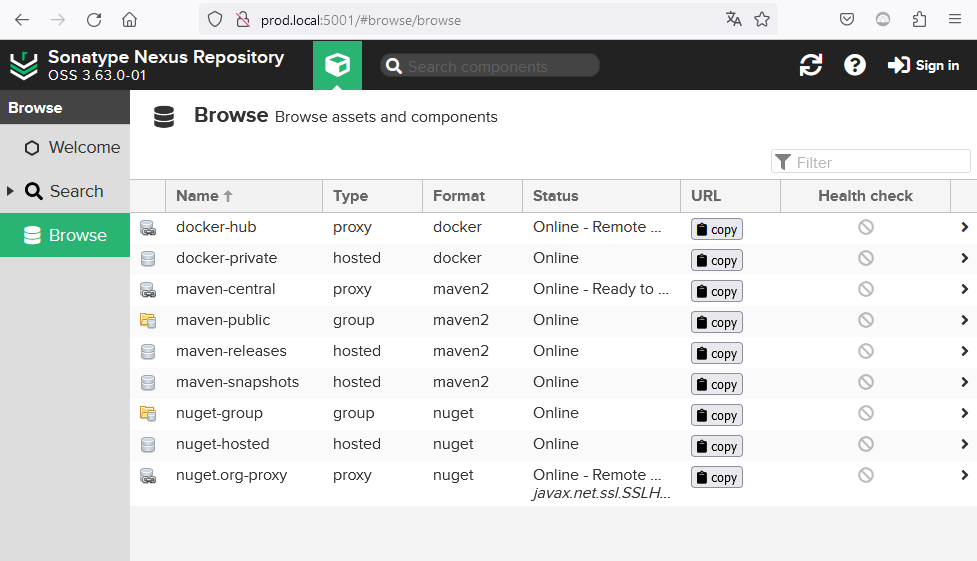Open docker-private row chevron arrow
The image size is (977, 561).
[964, 258]
